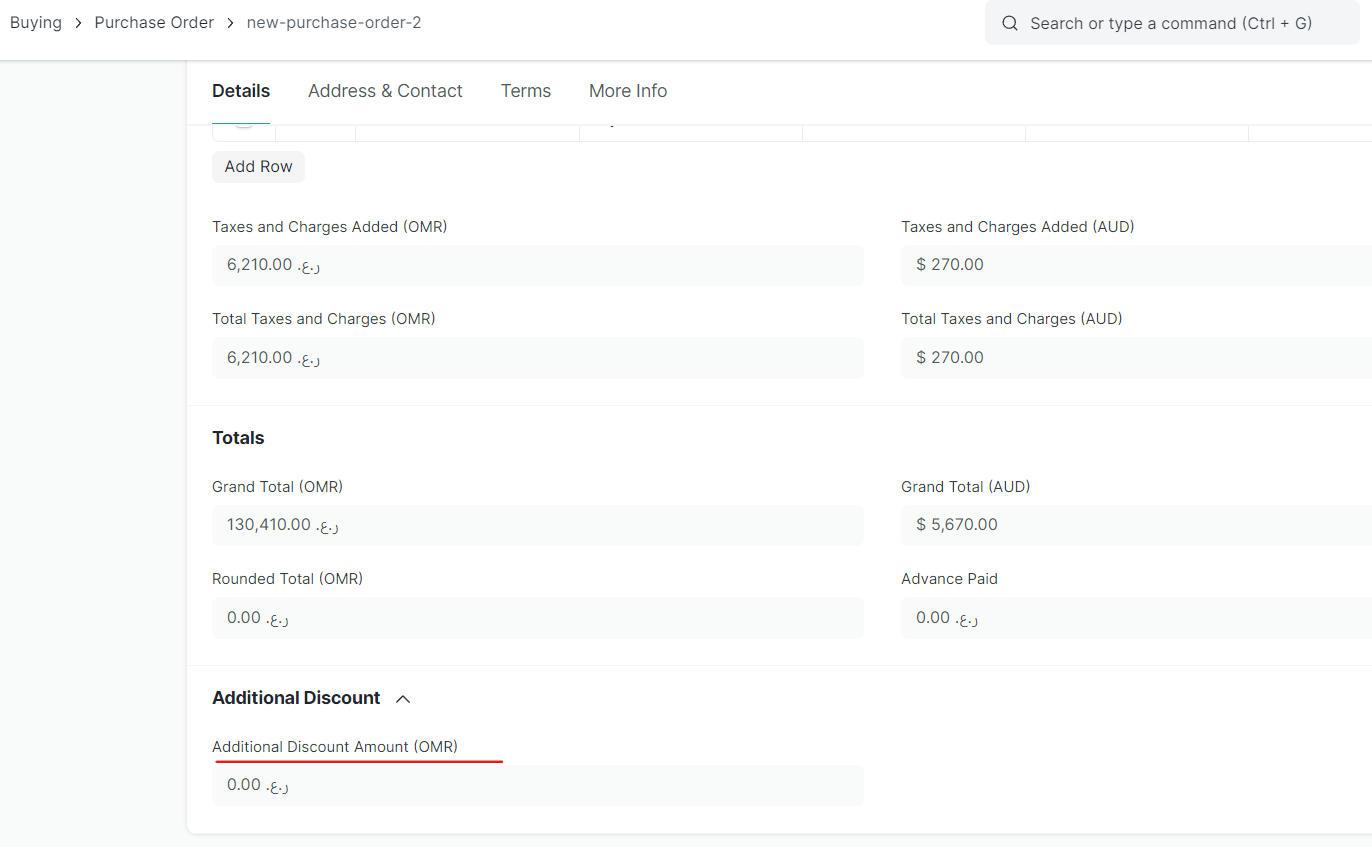The image size is (1372, 847).
Task: Click the Rounded Total (OMR) field
Action: (537, 617)
